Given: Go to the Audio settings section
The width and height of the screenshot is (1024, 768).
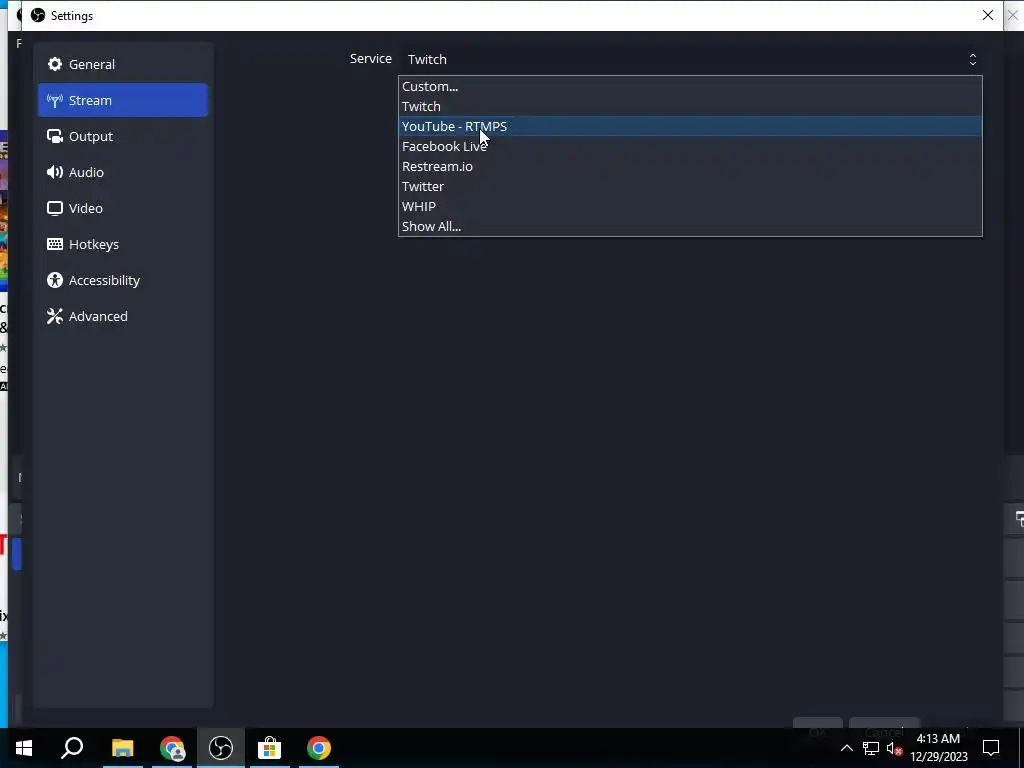Looking at the screenshot, I should click(123, 172).
